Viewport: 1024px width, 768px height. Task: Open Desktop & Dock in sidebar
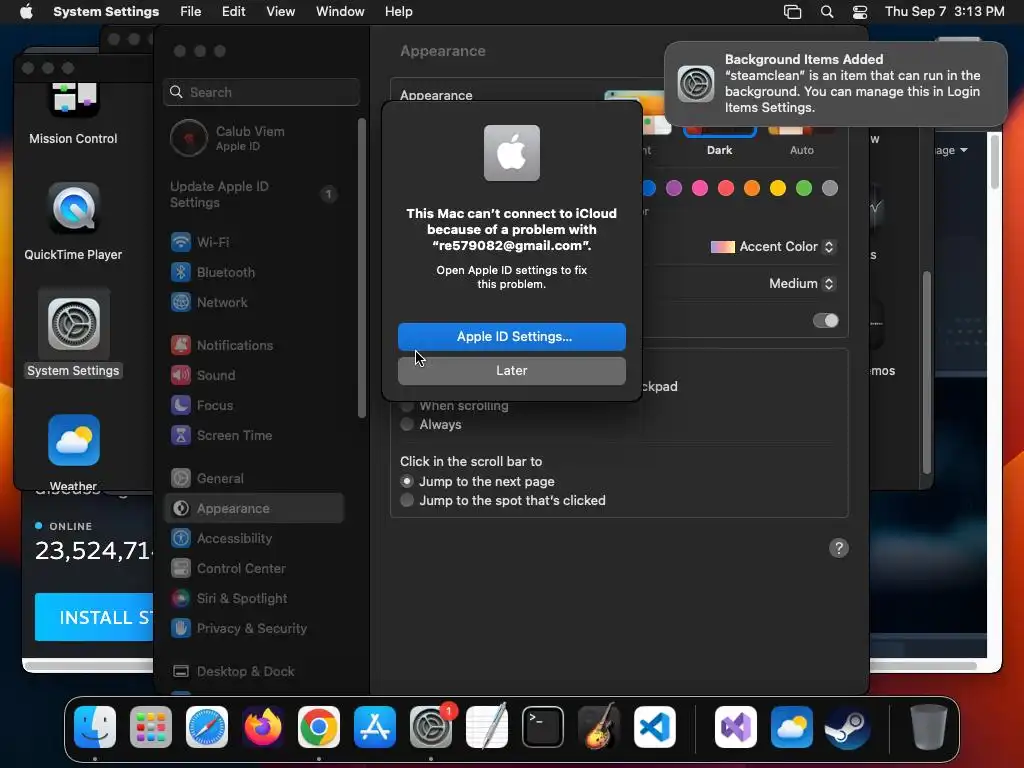pos(255,671)
